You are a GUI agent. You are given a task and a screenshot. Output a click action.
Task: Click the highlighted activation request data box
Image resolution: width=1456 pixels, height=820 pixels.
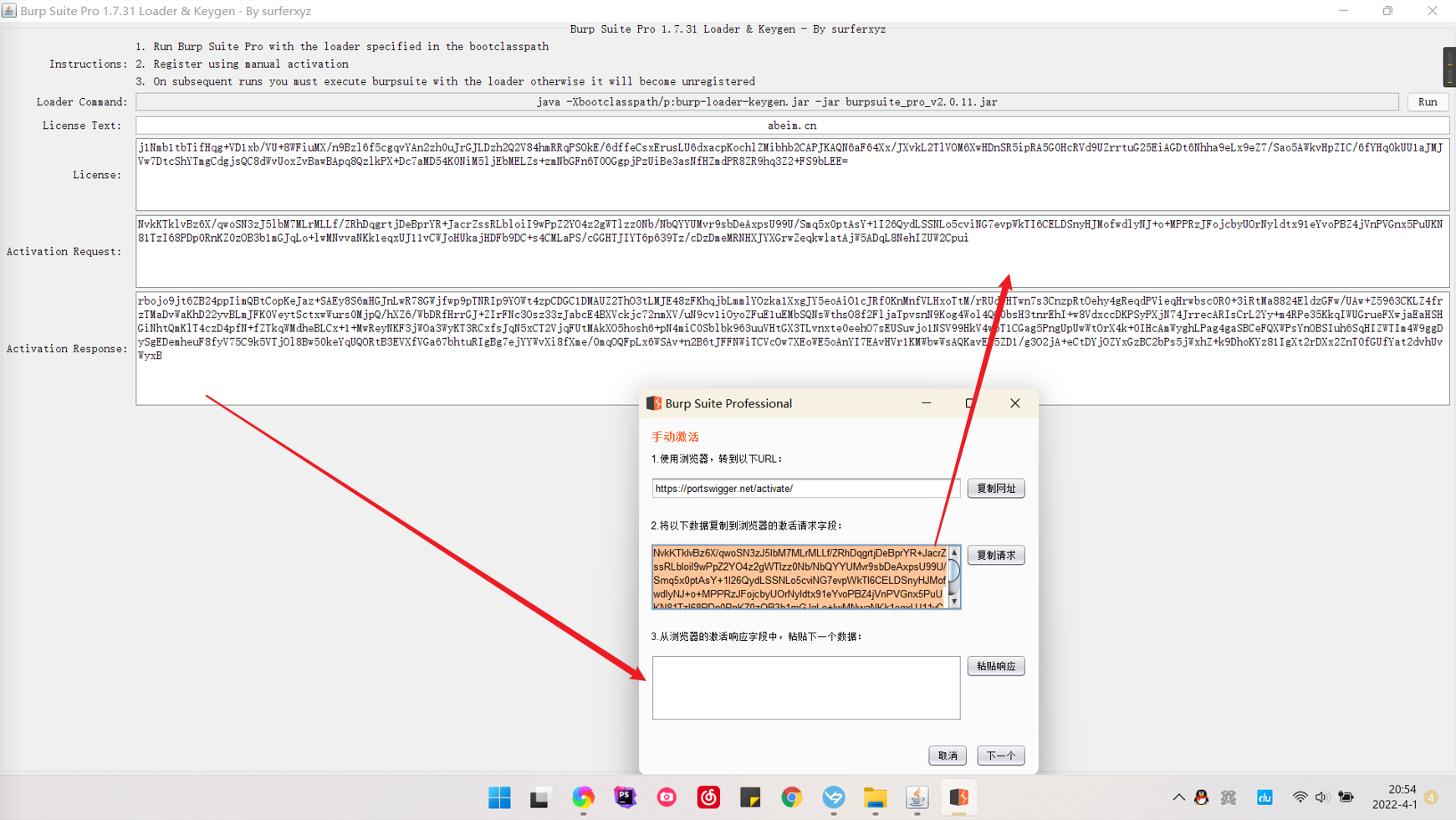tap(800, 577)
